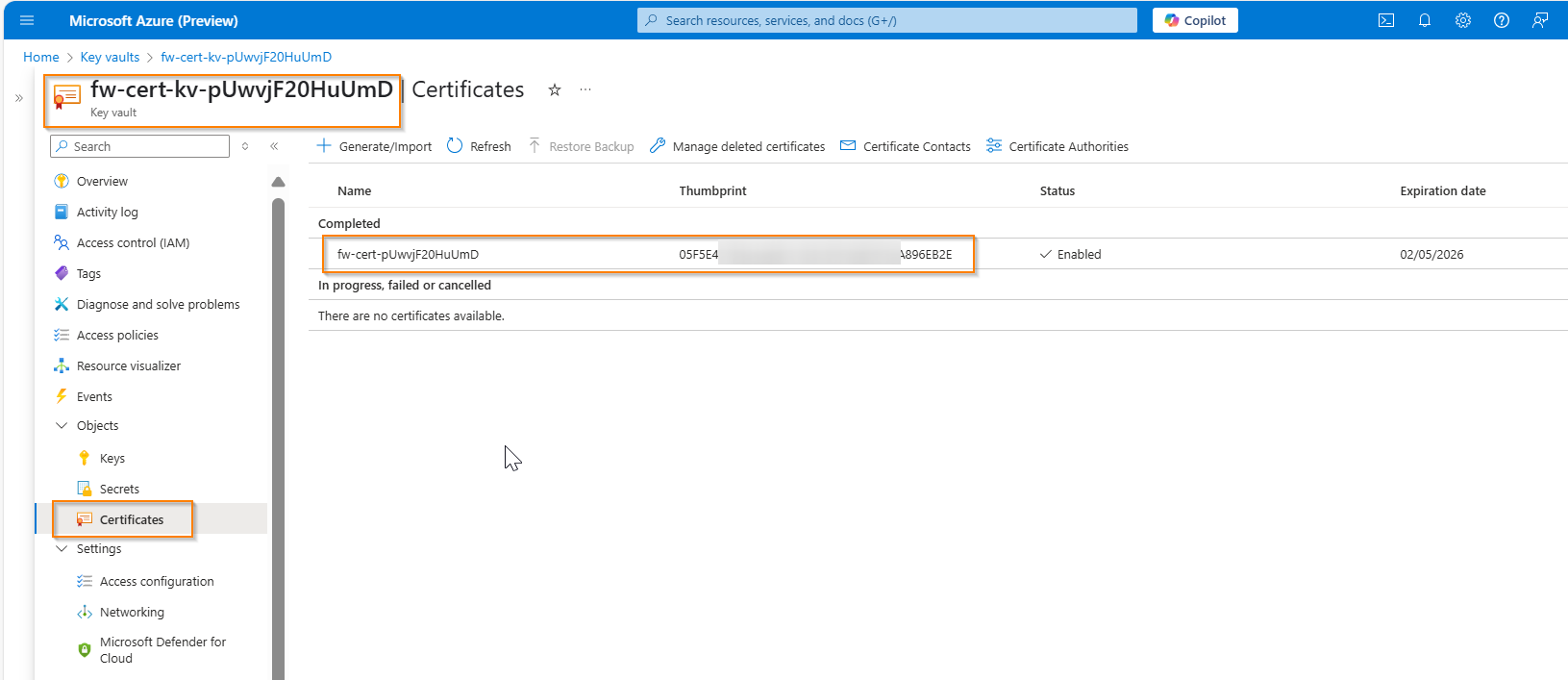Viewport: 1568px width, 680px height.
Task: Collapse the Objects section
Action: point(62,425)
